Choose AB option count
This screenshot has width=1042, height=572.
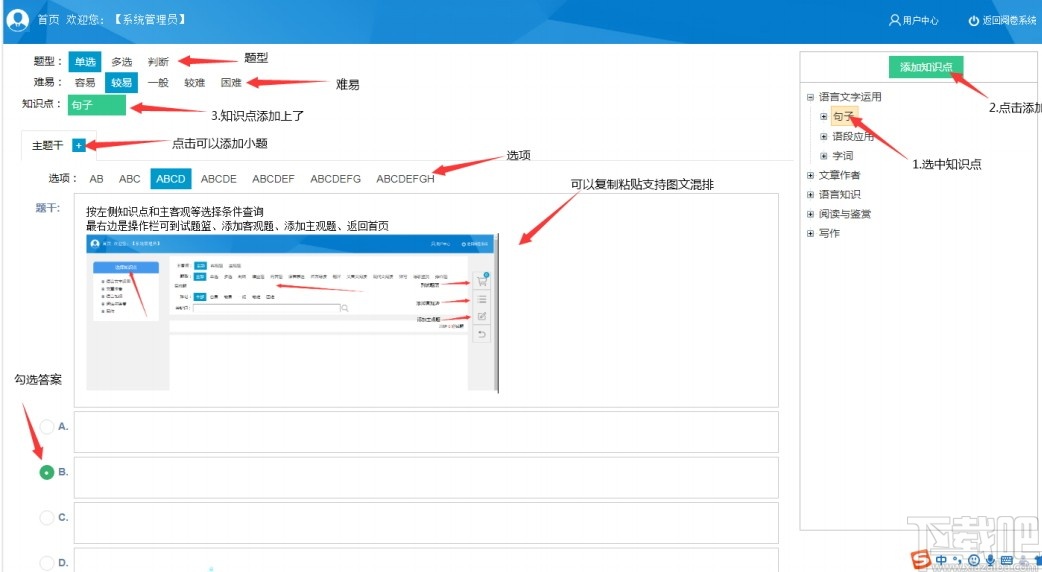[x=96, y=179]
